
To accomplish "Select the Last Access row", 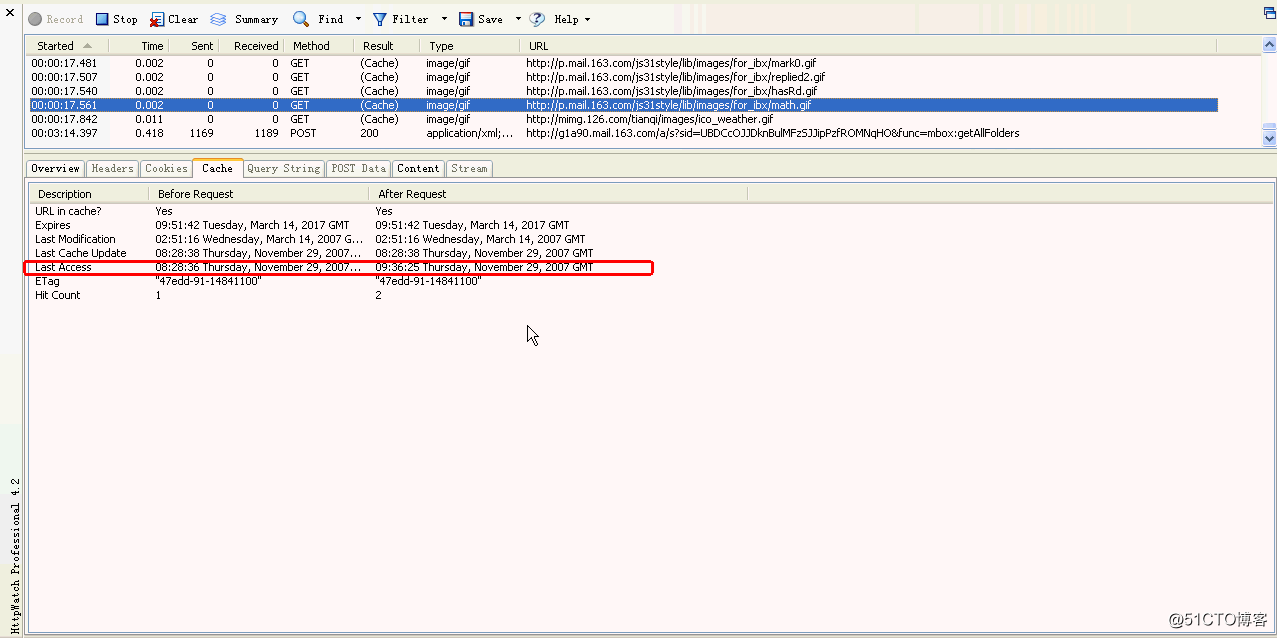I will point(390,267).
